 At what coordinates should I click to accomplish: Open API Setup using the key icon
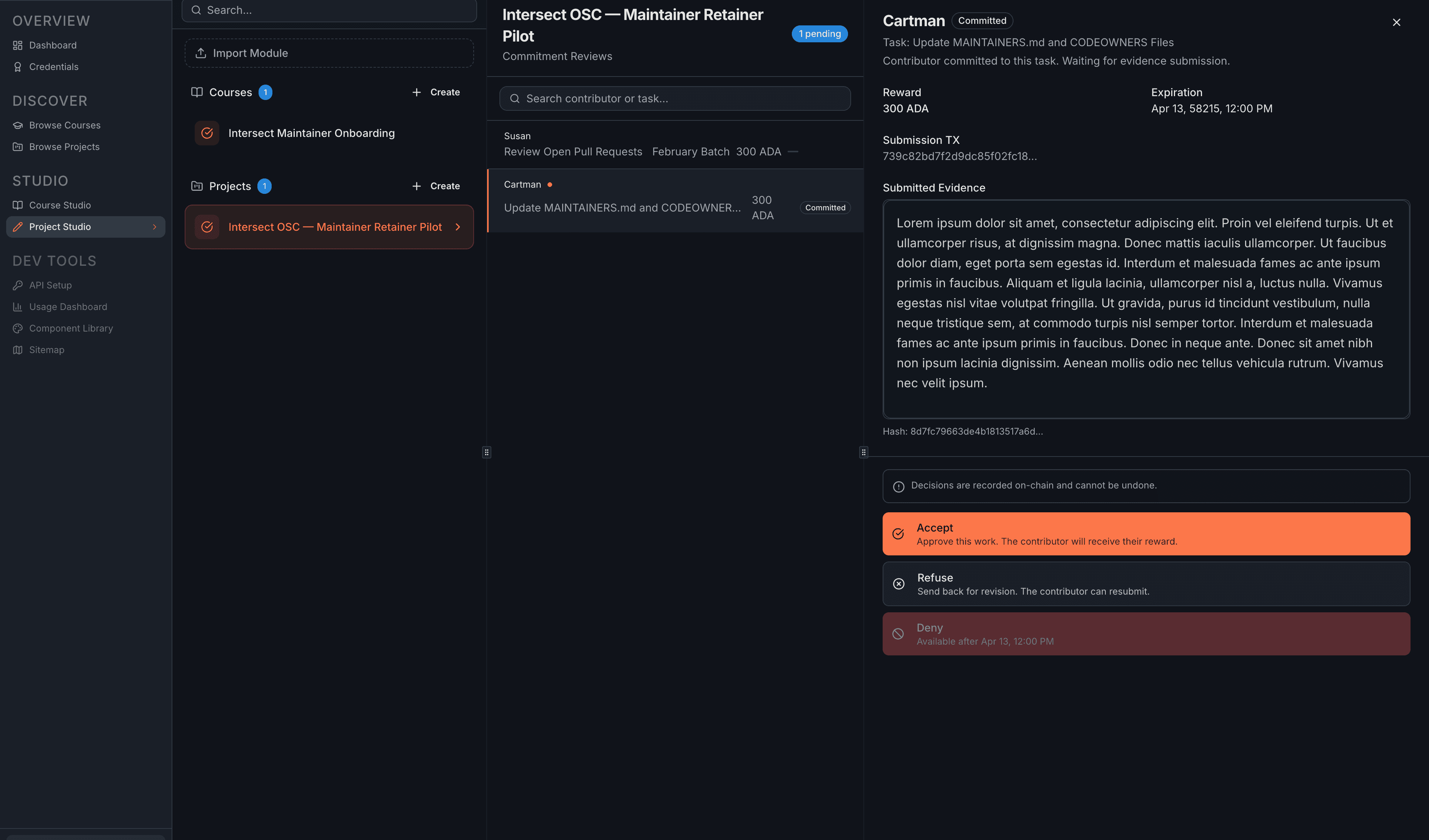coord(18,285)
